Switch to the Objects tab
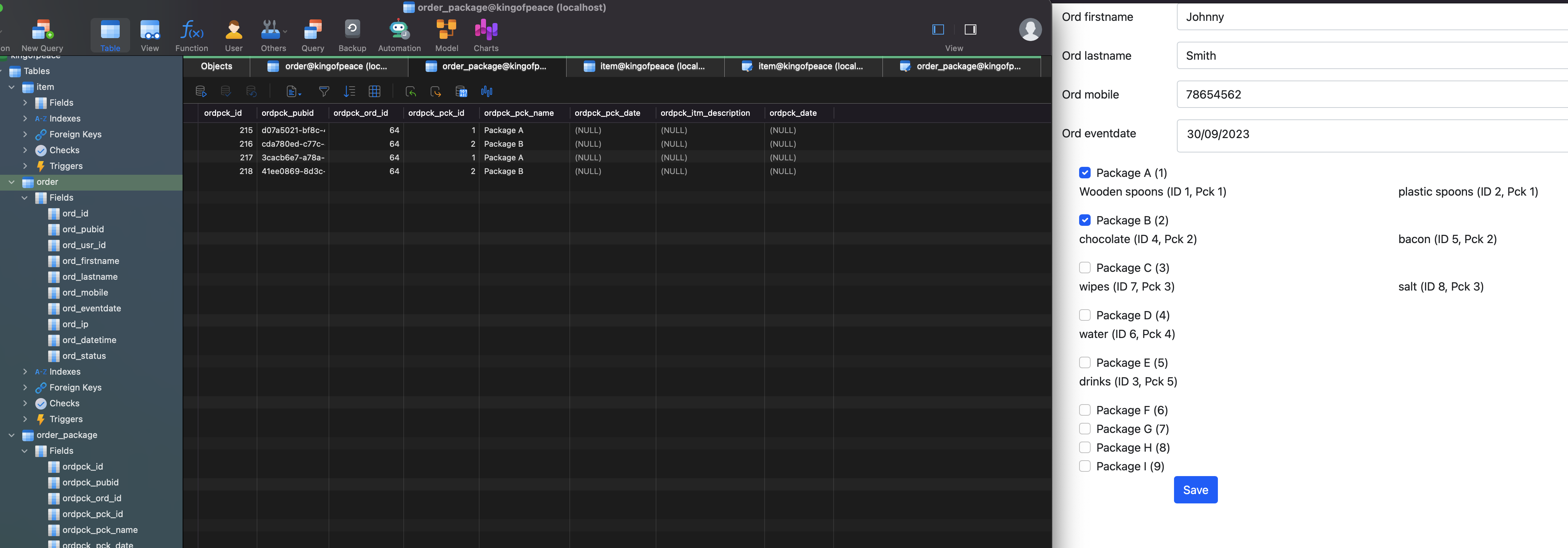Viewport: 1568px width, 548px height. coord(217,67)
